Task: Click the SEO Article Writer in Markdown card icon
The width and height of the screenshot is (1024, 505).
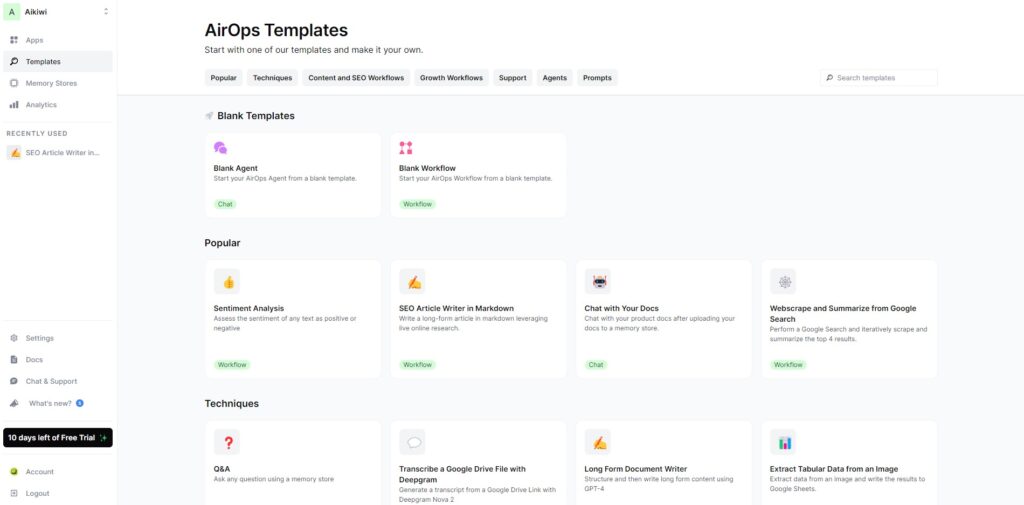Action: click(x=412, y=282)
